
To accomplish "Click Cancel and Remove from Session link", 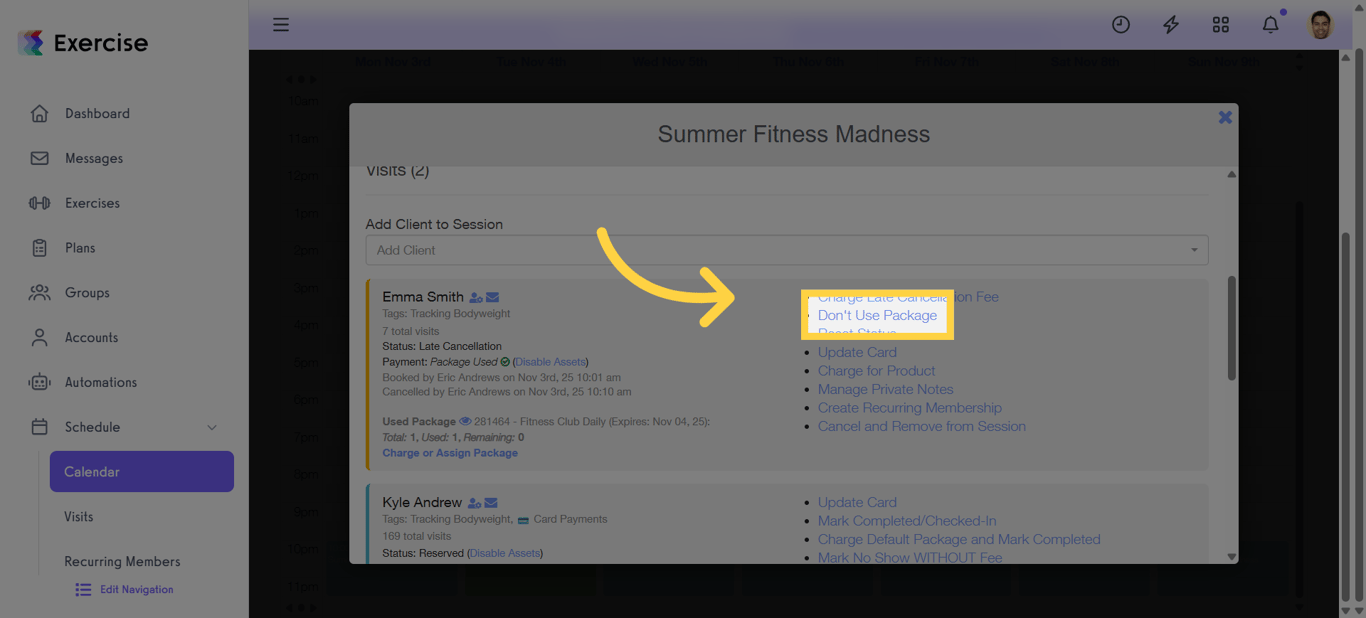I will pyautogui.click(x=922, y=426).
